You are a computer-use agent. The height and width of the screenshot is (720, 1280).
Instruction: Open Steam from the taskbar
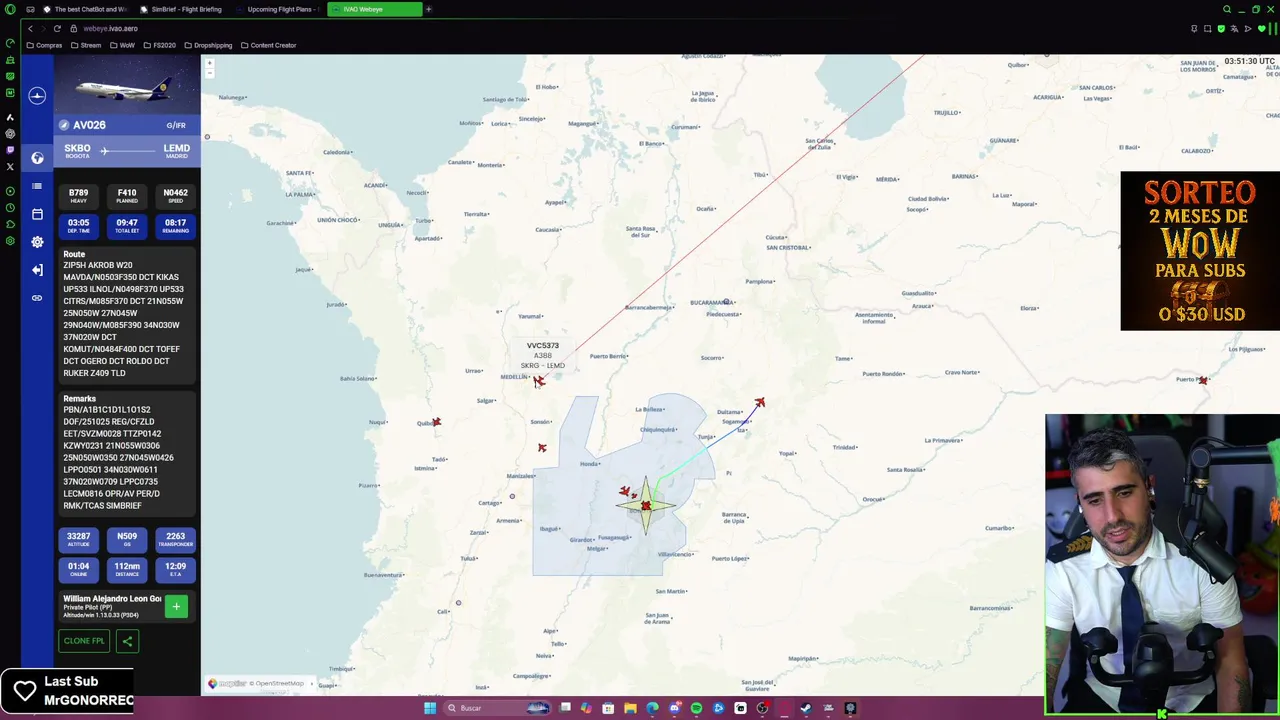click(x=806, y=708)
